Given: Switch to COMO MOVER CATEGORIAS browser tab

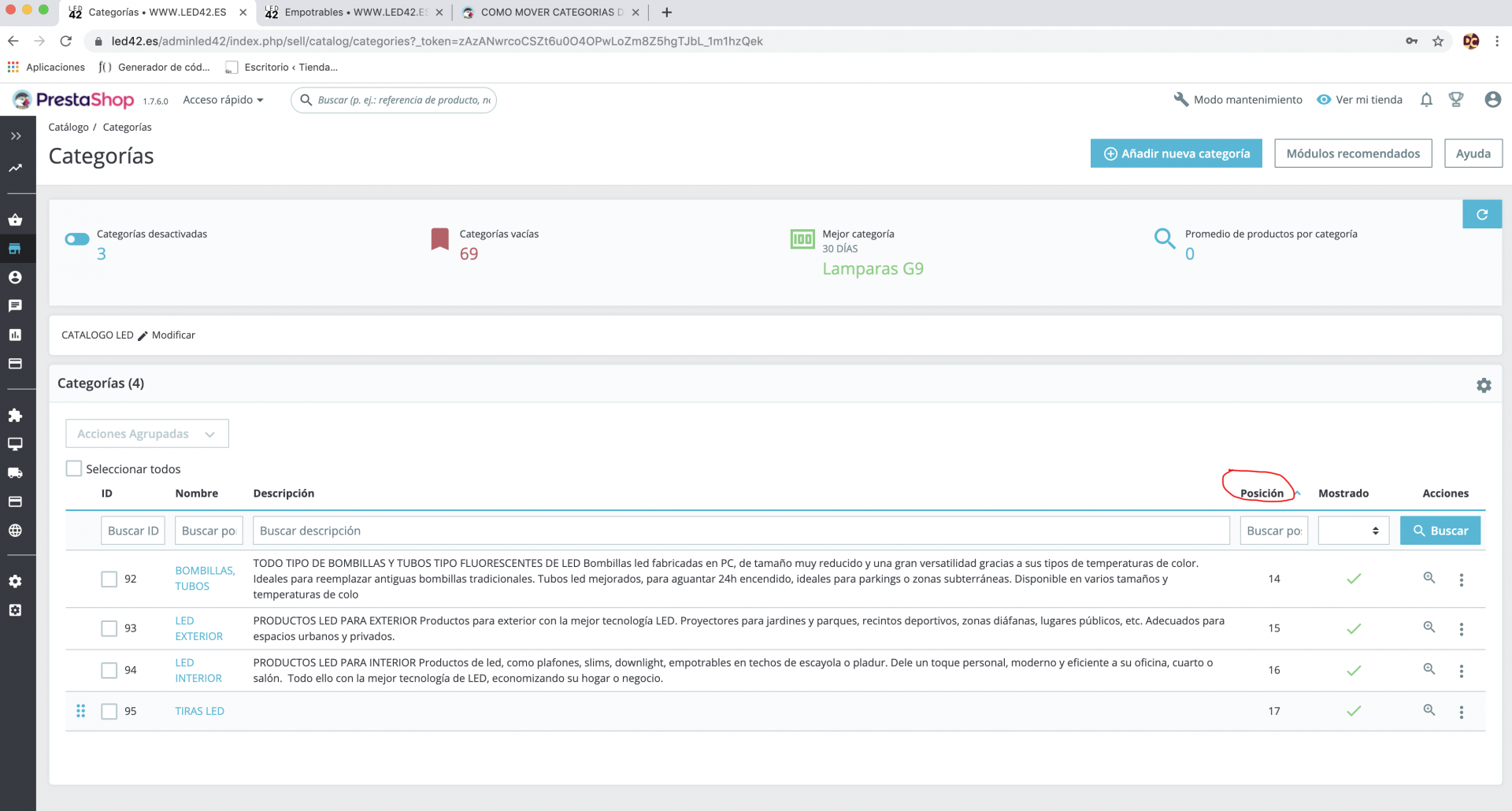Looking at the screenshot, I should (x=550, y=12).
